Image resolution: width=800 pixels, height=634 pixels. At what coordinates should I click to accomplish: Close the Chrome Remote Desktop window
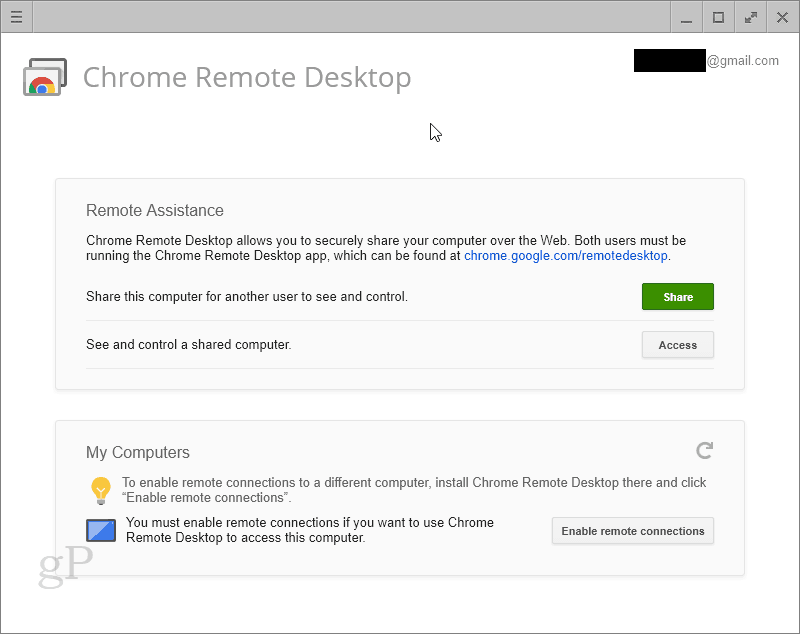point(782,17)
